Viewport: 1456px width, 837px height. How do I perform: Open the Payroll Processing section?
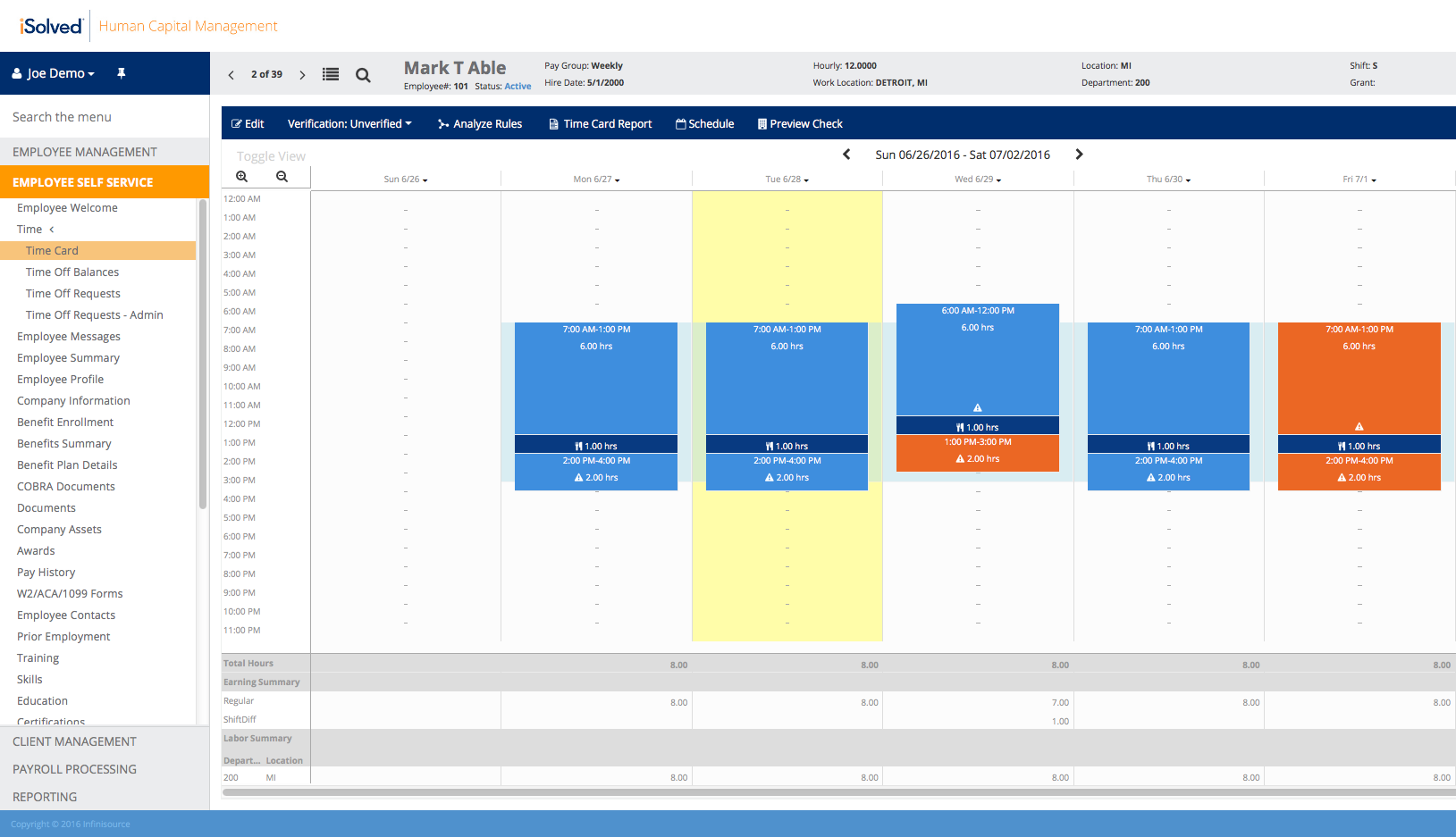coord(105,769)
